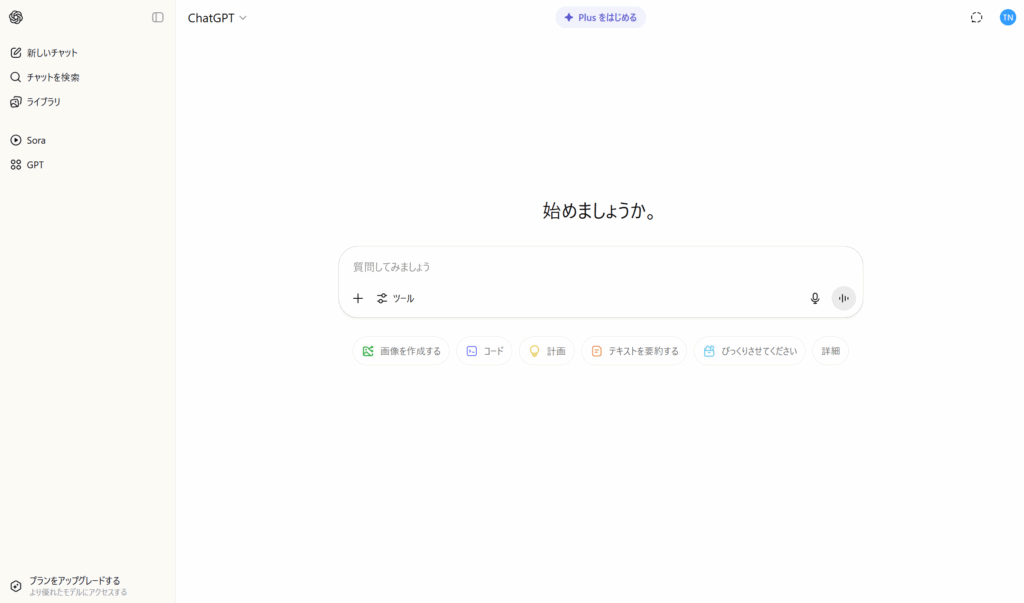Click the plus attach icon in the composer
The width and height of the screenshot is (1024, 603).
(x=358, y=299)
